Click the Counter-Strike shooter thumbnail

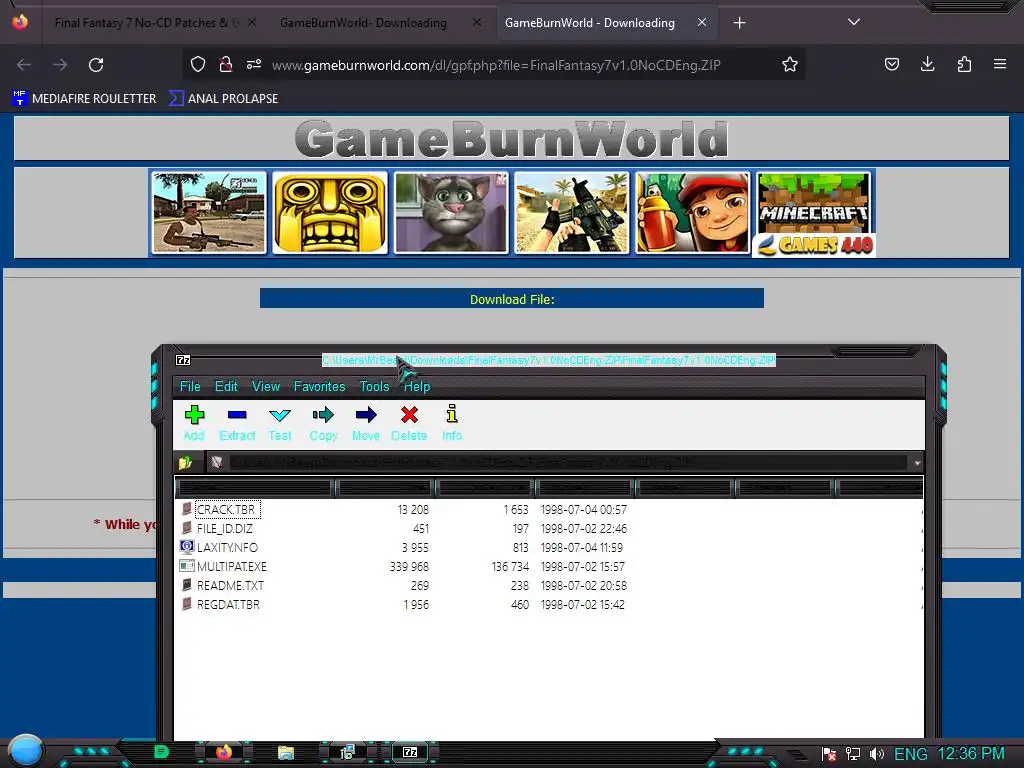tap(572, 212)
